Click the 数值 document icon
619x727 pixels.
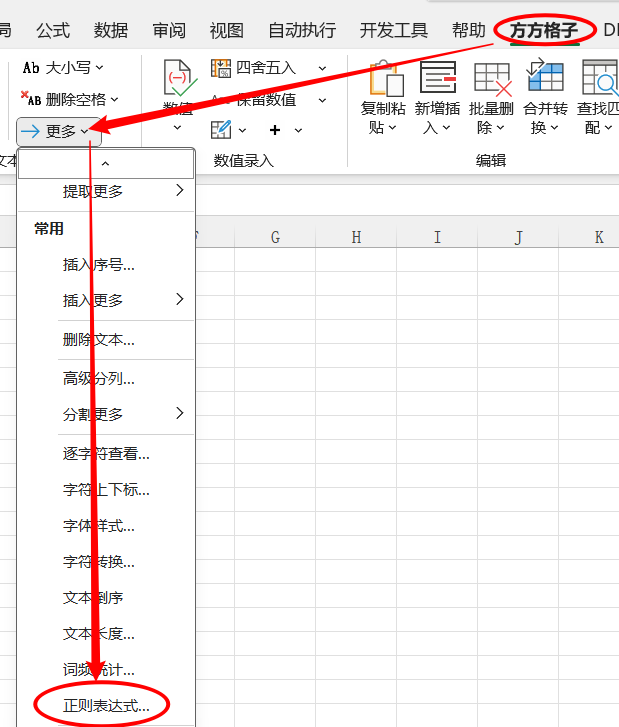[178, 78]
